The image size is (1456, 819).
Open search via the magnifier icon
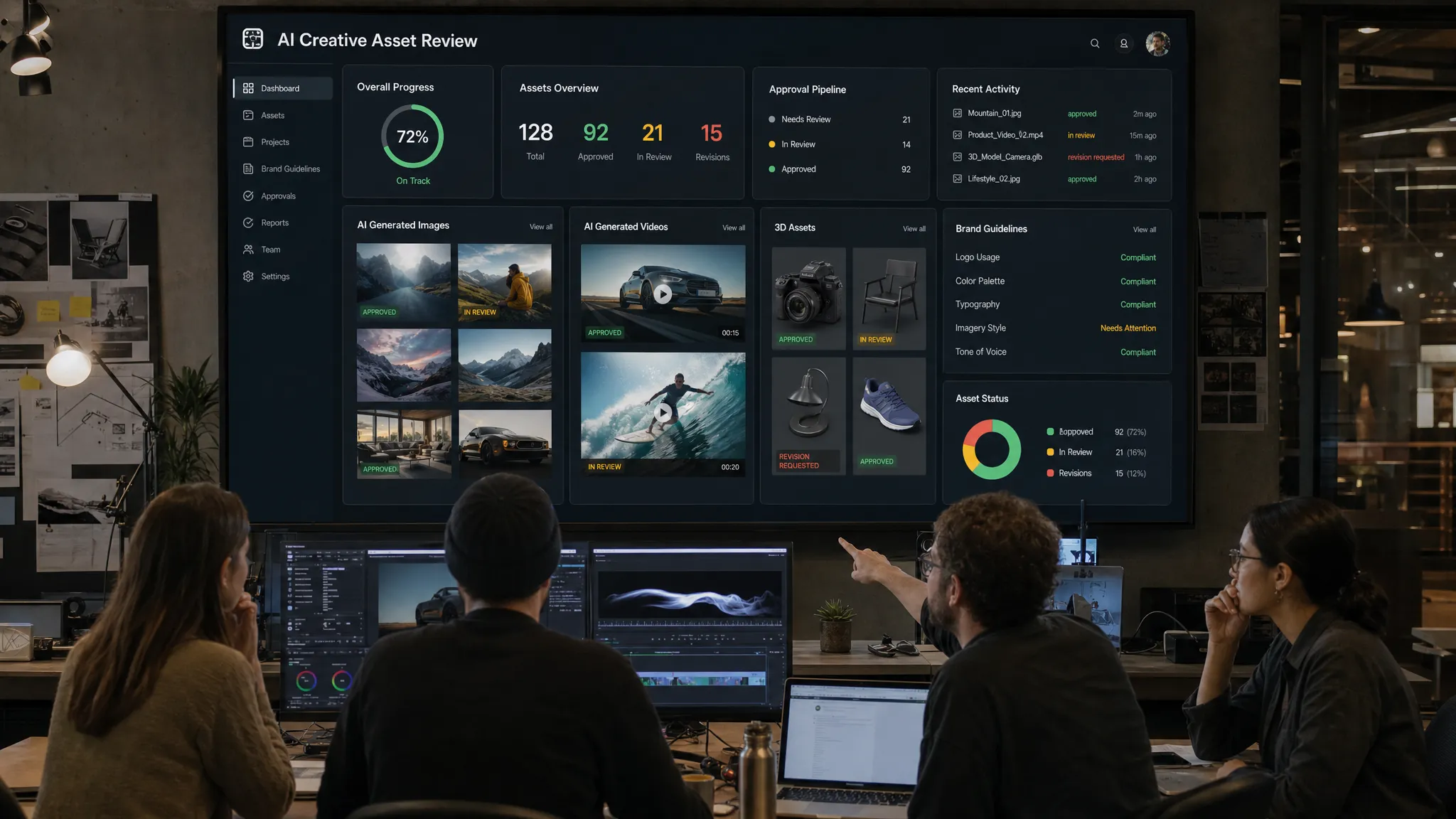click(x=1095, y=43)
